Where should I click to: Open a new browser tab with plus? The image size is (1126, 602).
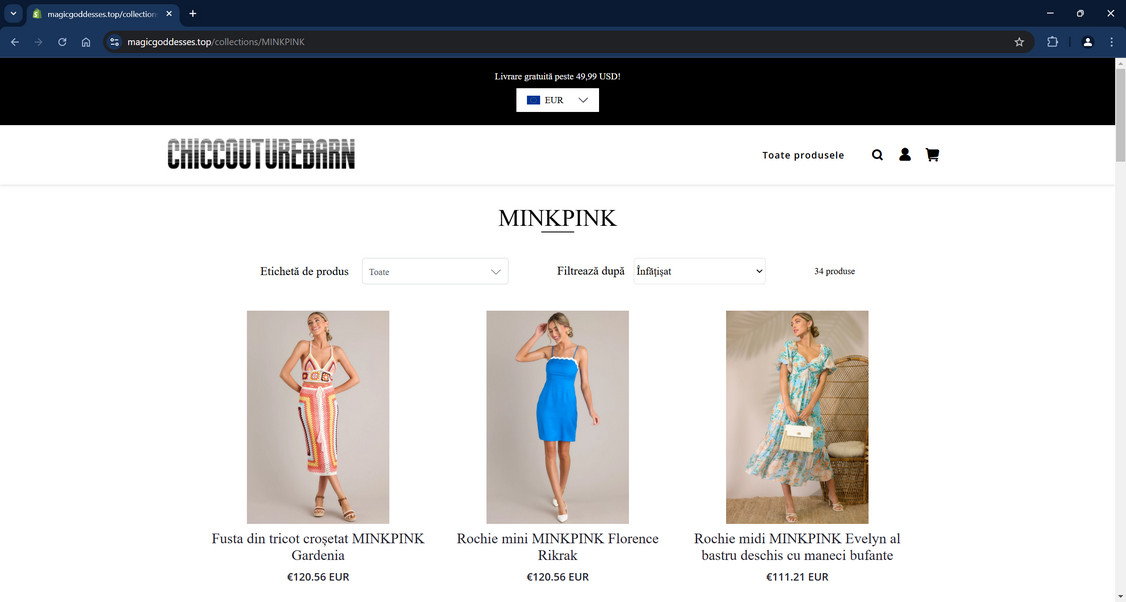pyautogui.click(x=192, y=14)
